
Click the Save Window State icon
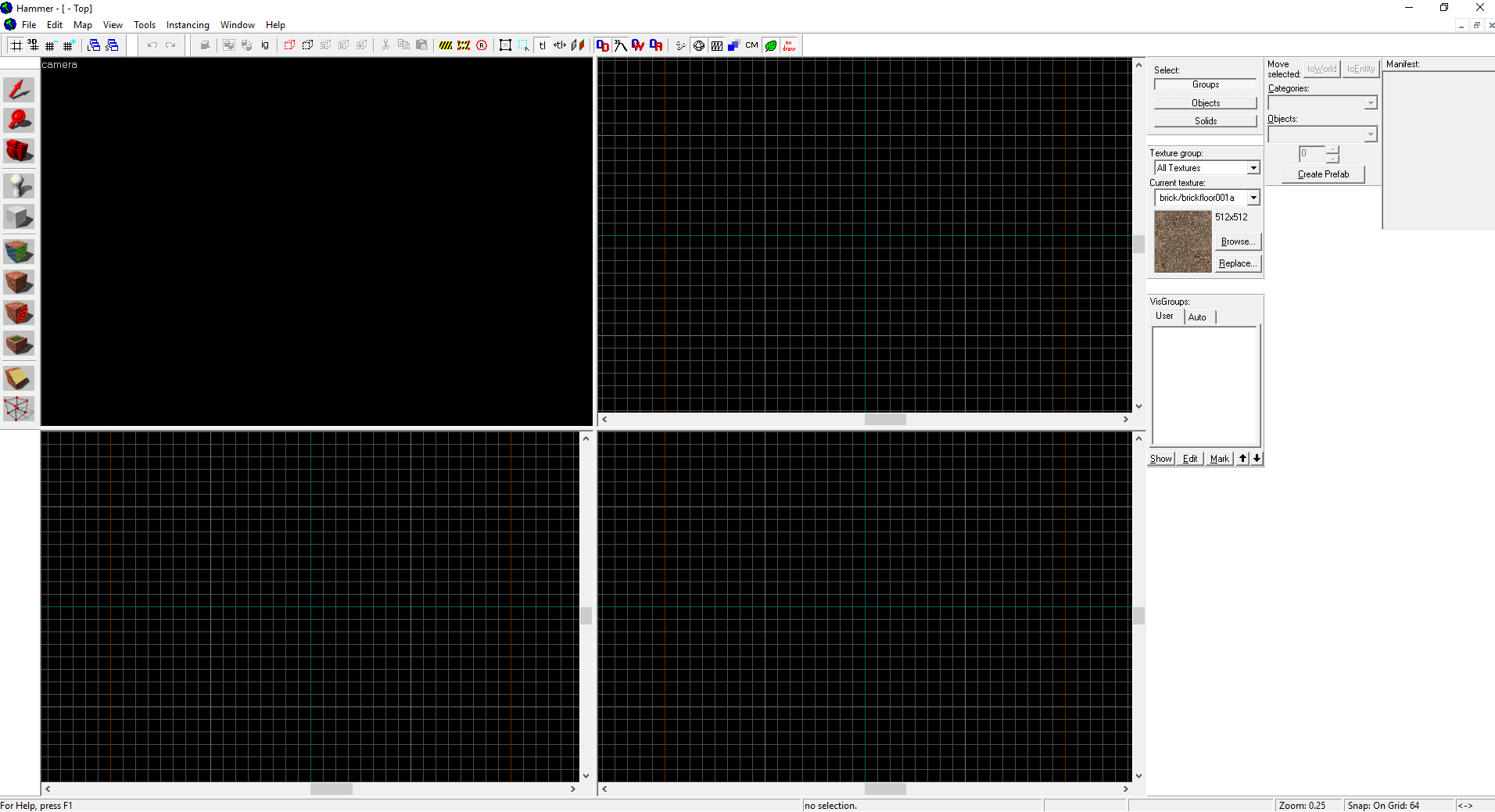pos(113,45)
